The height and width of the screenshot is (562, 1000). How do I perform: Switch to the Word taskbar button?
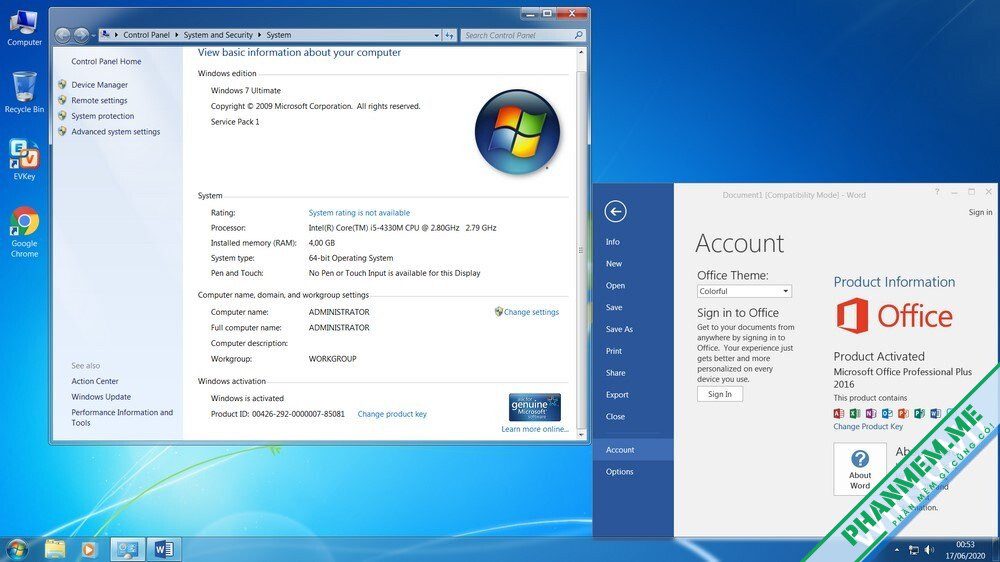pyautogui.click(x=163, y=549)
